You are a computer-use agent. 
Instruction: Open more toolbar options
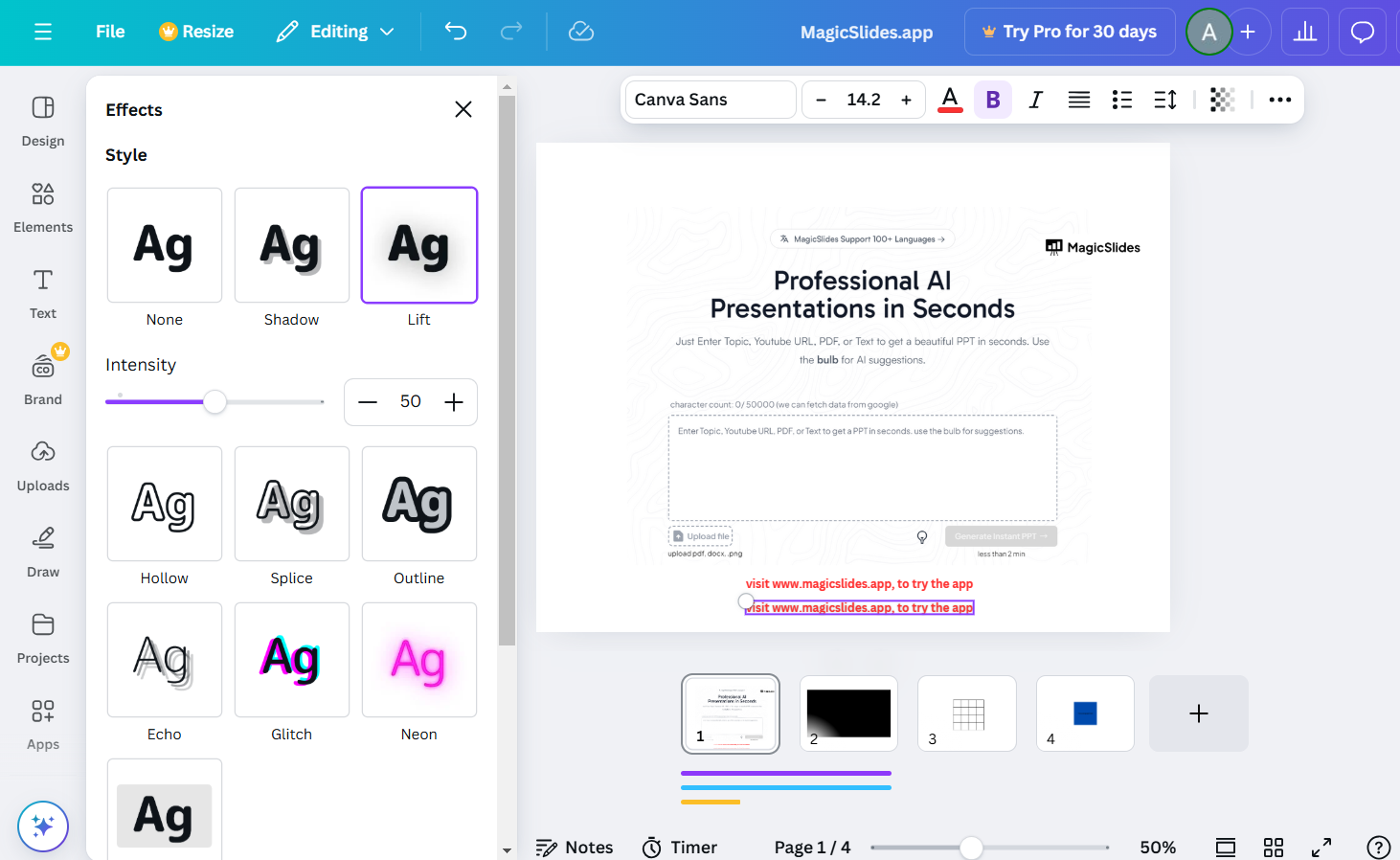pyautogui.click(x=1280, y=100)
